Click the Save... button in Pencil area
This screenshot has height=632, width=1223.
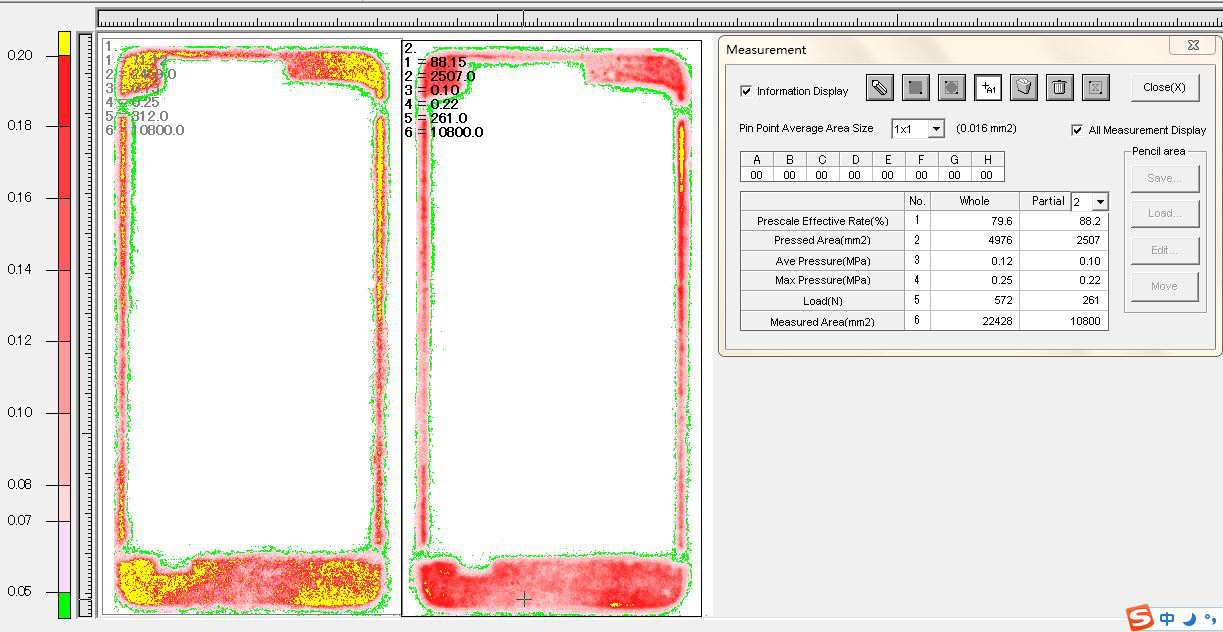pyautogui.click(x=1164, y=177)
